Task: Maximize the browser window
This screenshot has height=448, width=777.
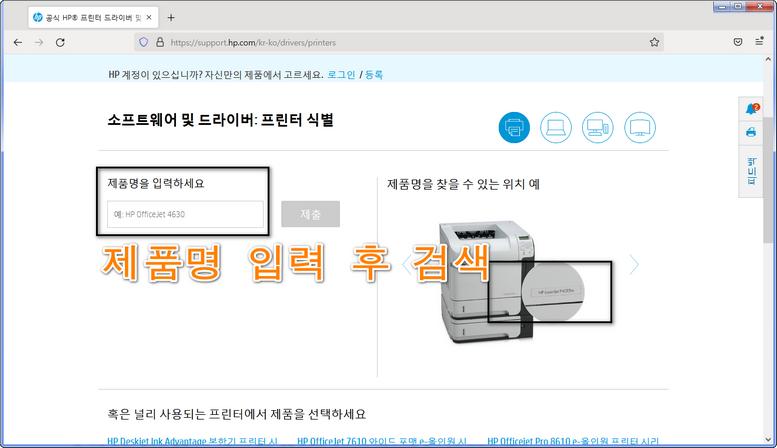Action: point(738,6)
